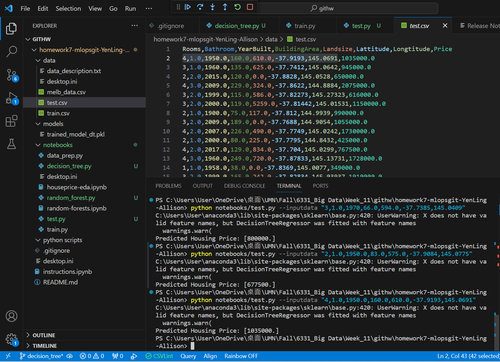The image size is (500, 362).
Task: Open Explorer more actions ellipsis
Action: [134, 26]
